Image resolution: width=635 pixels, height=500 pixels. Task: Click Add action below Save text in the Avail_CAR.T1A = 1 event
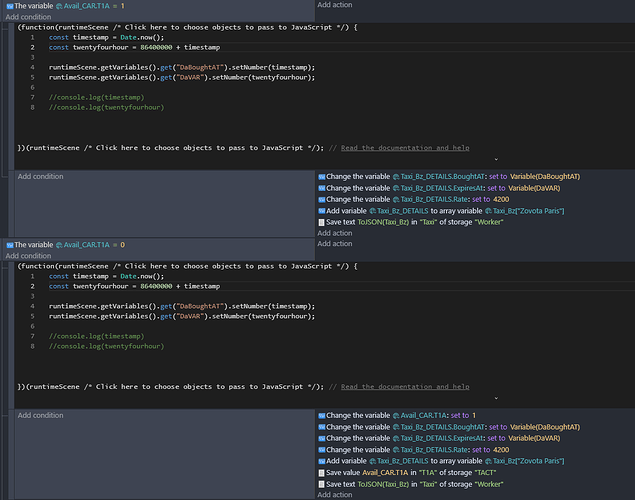[x=335, y=233]
